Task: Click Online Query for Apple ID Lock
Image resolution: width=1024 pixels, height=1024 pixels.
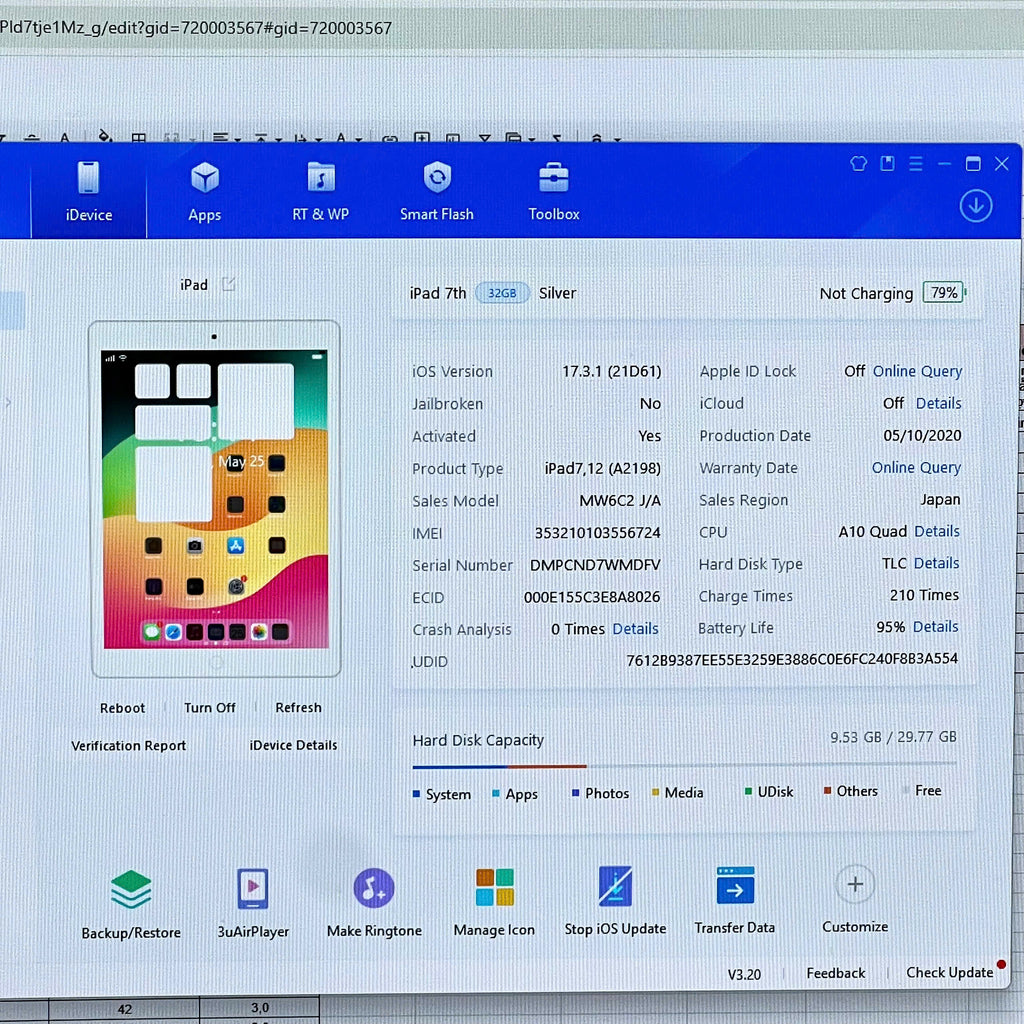Action: (x=917, y=371)
